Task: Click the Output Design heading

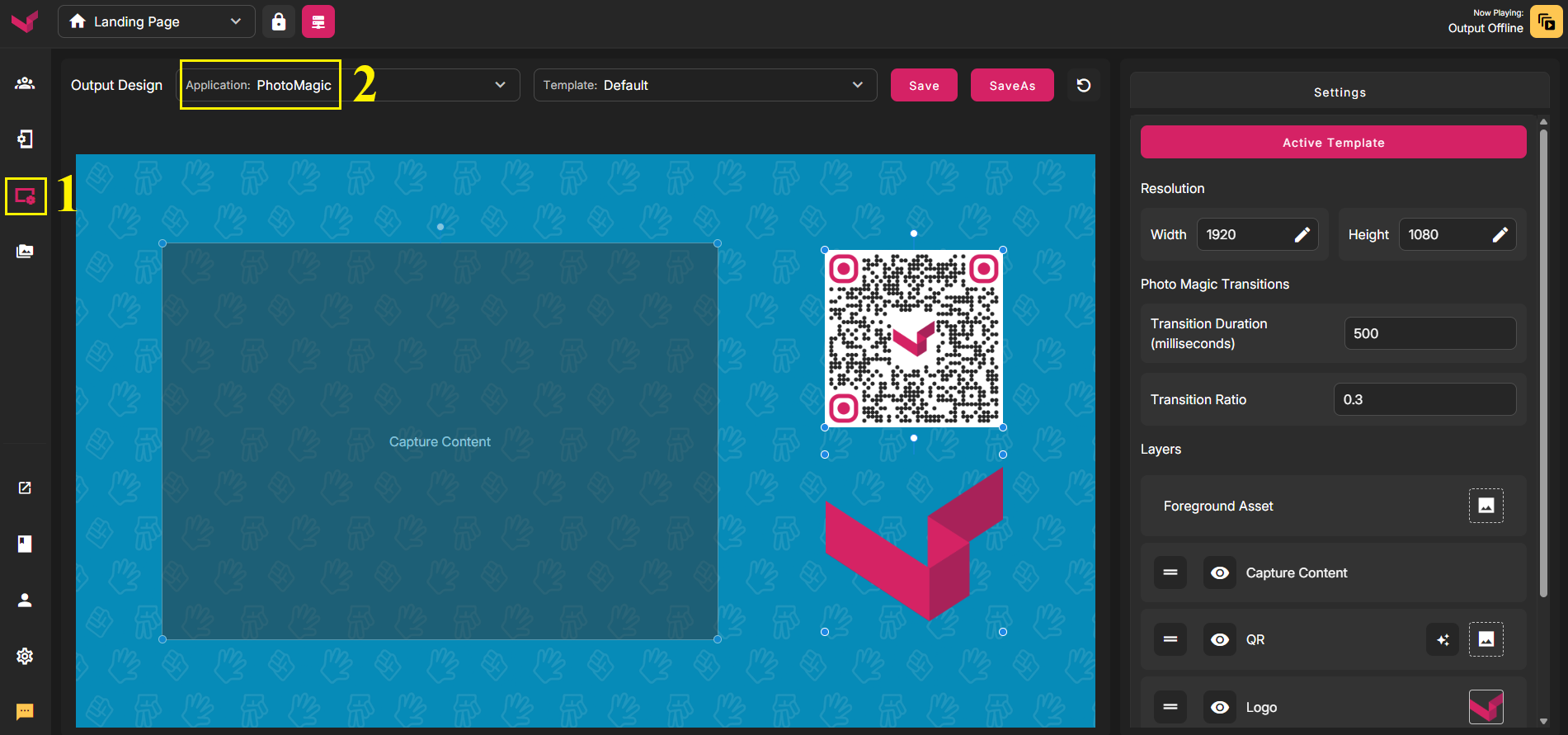Action: [116, 85]
